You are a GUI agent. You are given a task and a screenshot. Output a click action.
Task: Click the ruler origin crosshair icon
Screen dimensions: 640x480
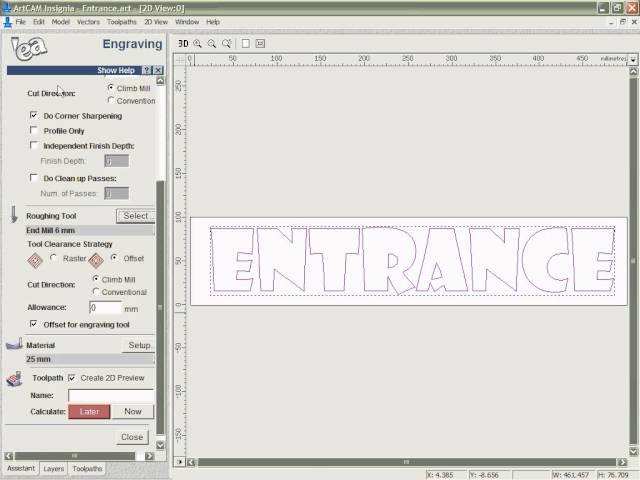click(180, 60)
